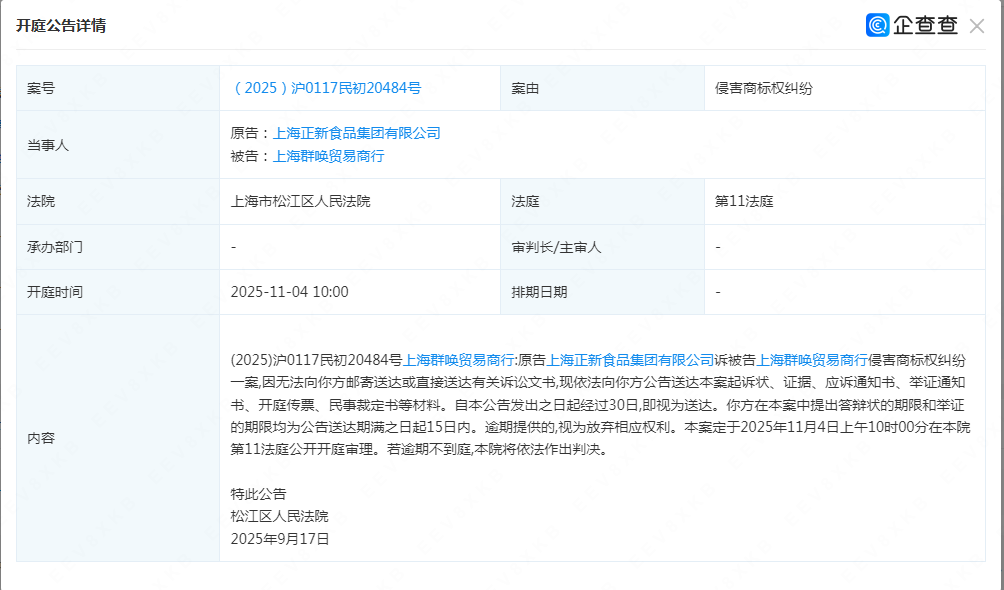Click the 审判长/主审人 label cell
This screenshot has width=1004, height=590.
556,247
